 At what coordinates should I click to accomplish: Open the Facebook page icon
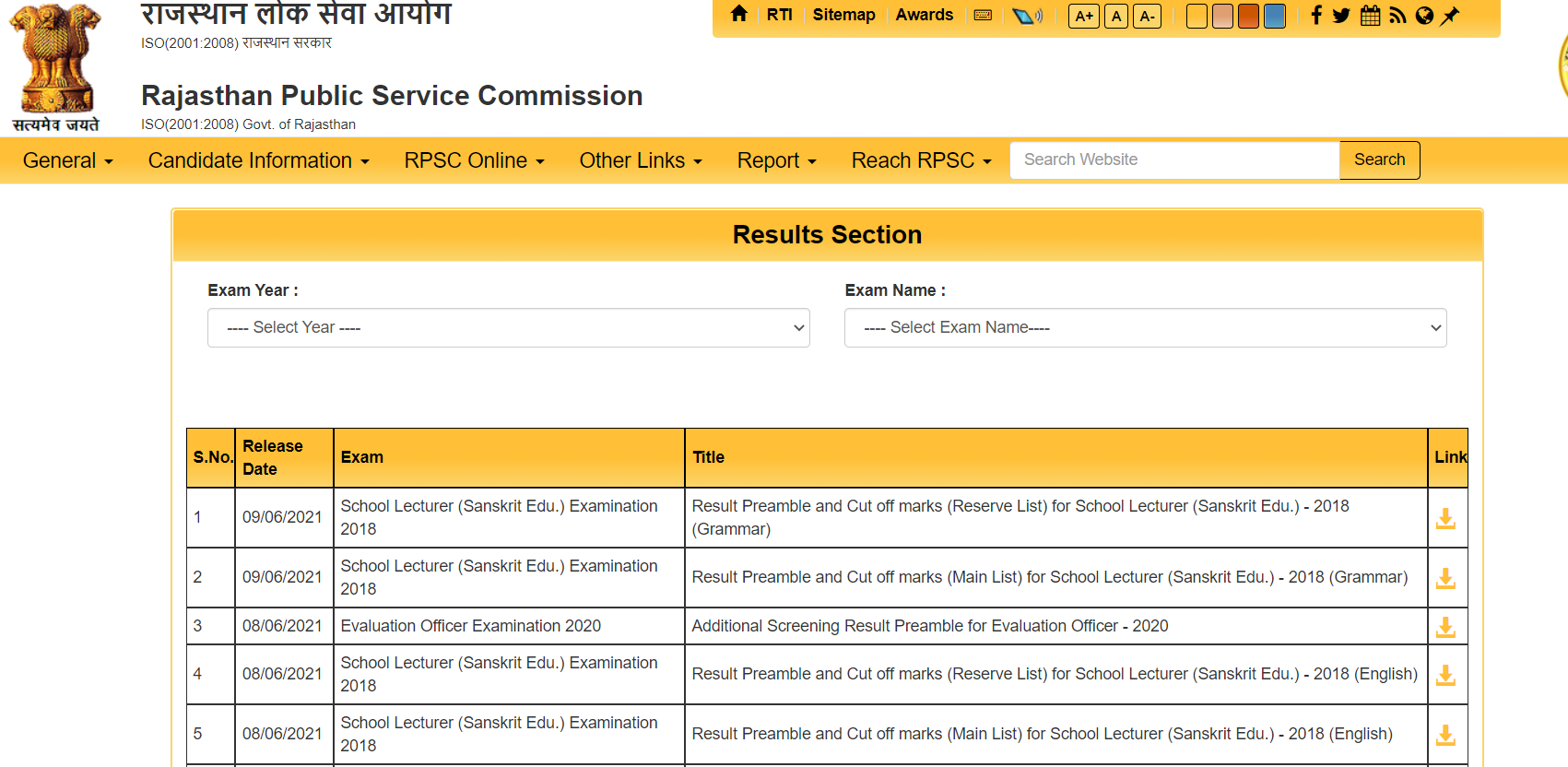(1316, 16)
